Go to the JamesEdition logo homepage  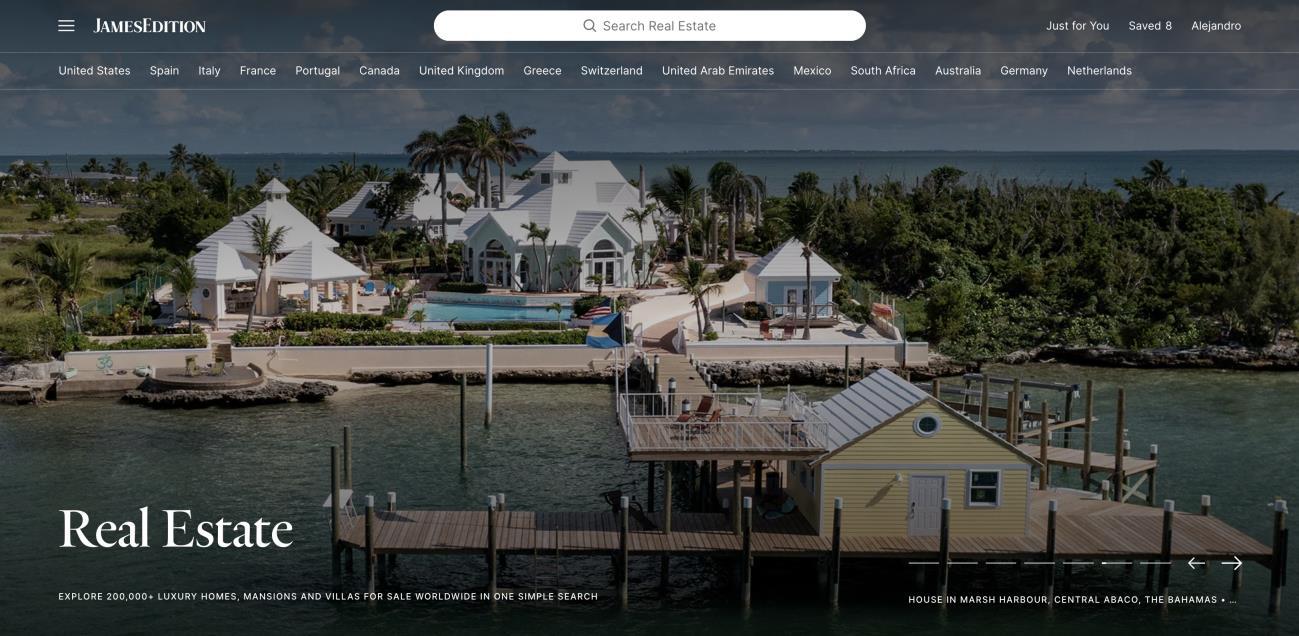pos(150,26)
